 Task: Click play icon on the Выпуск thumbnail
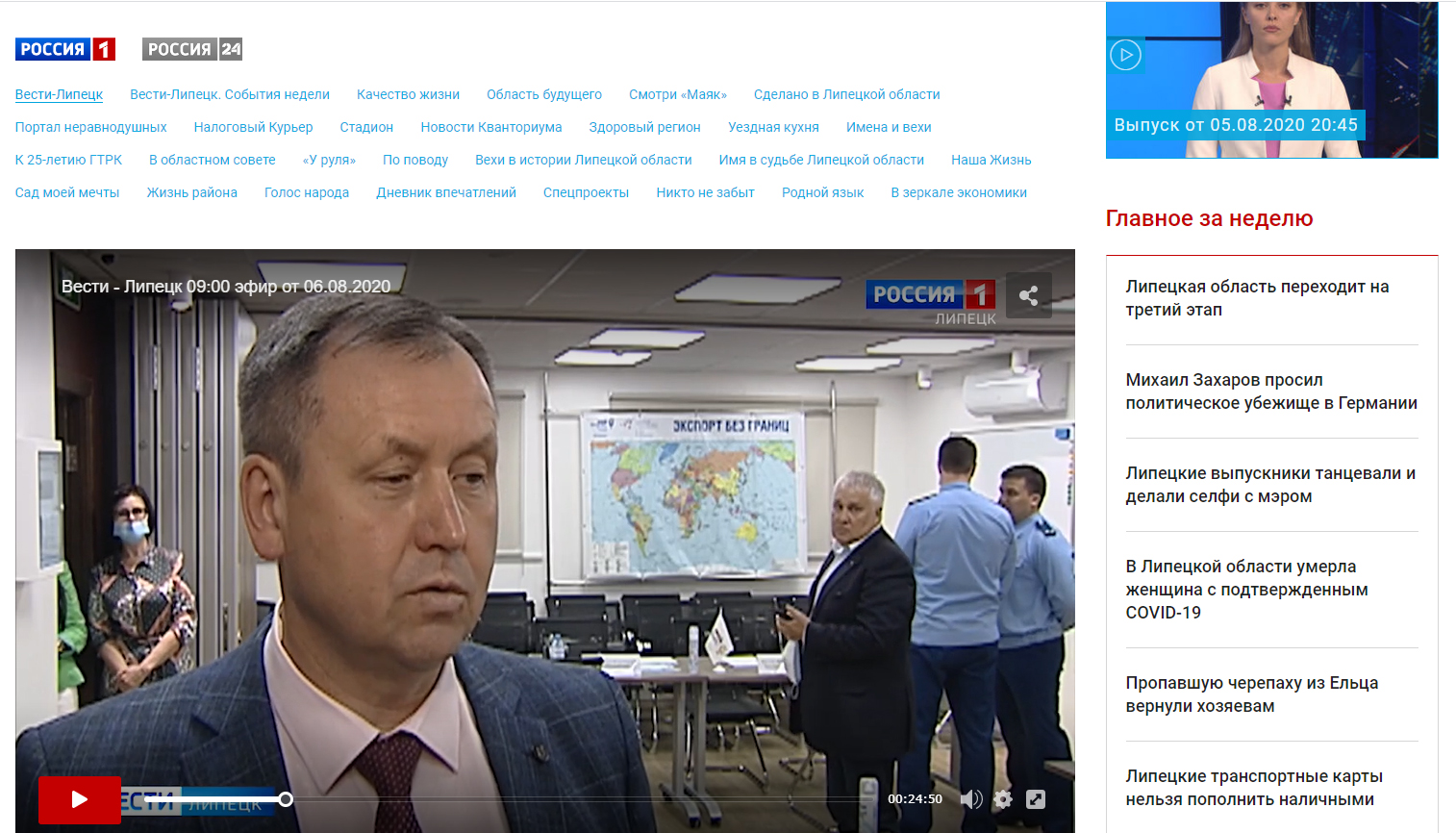click(1126, 55)
